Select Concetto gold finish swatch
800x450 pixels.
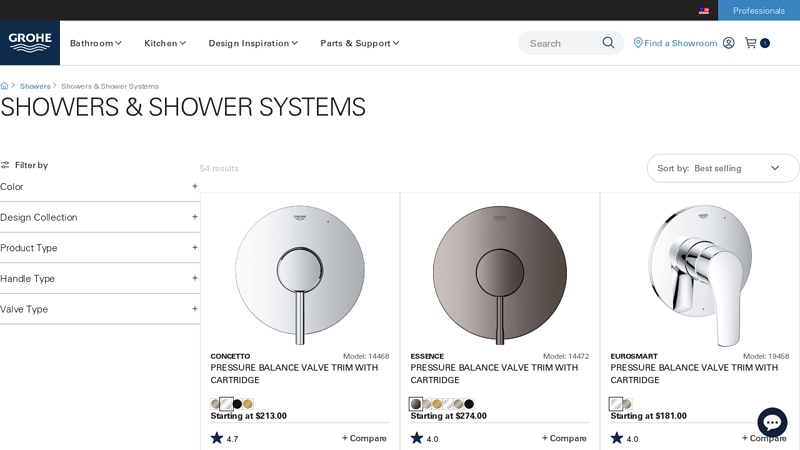(248, 404)
